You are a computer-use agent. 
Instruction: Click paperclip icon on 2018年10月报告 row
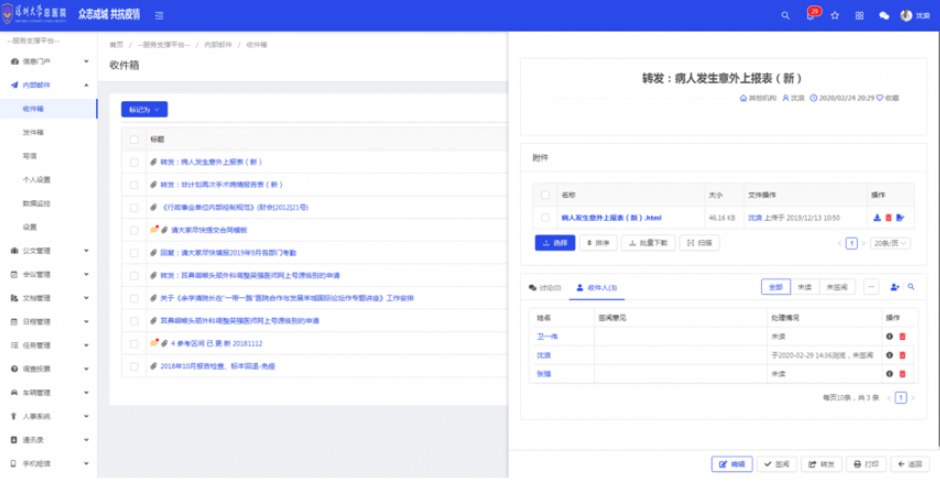(x=153, y=366)
